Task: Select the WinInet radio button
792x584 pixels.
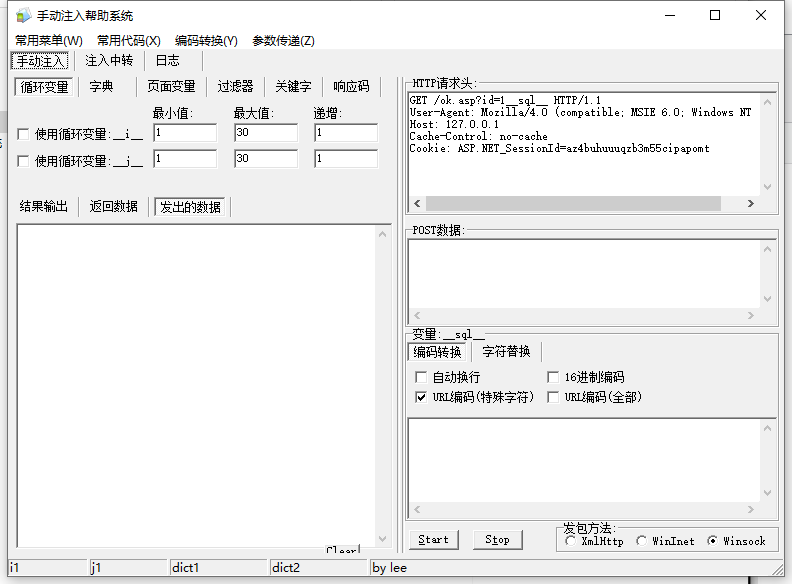Action: pyautogui.click(x=641, y=541)
